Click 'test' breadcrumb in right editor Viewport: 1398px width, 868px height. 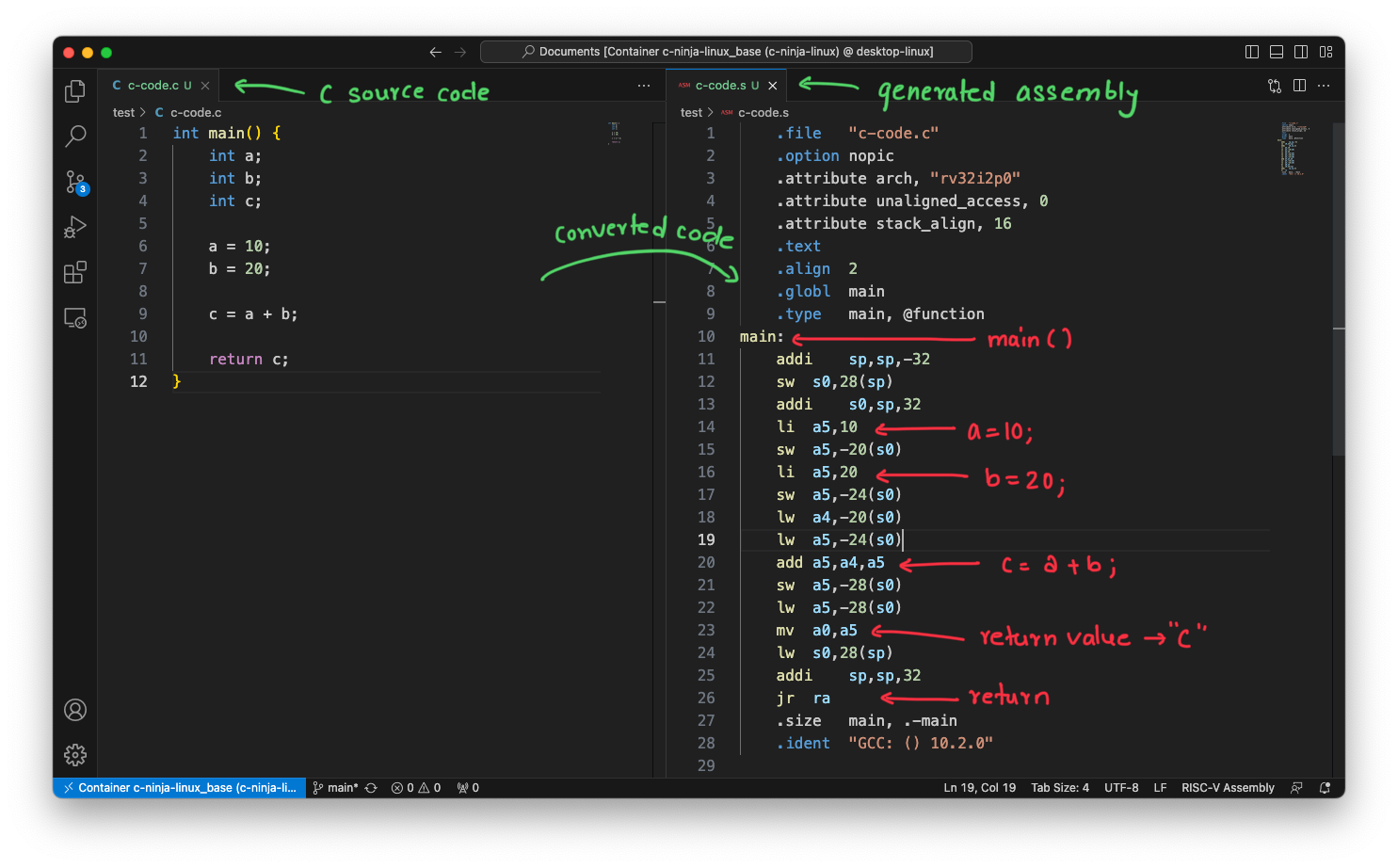click(691, 113)
